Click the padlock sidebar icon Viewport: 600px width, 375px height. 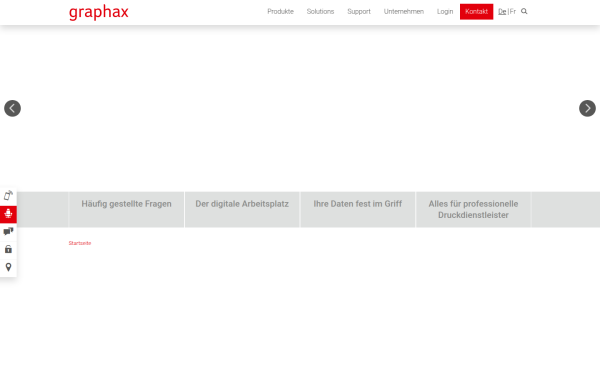(8, 249)
